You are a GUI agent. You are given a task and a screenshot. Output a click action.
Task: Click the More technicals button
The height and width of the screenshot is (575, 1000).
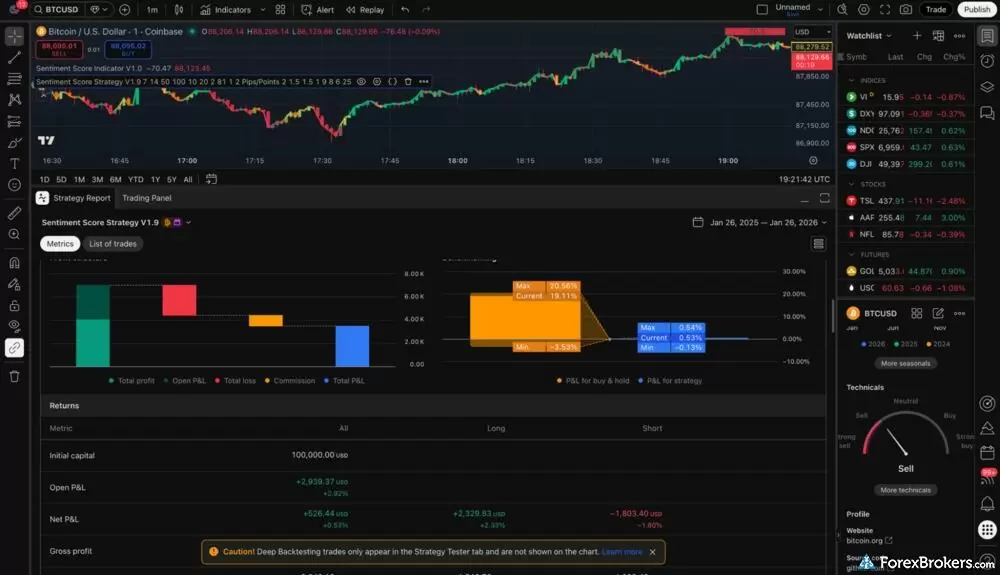(905, 490)
